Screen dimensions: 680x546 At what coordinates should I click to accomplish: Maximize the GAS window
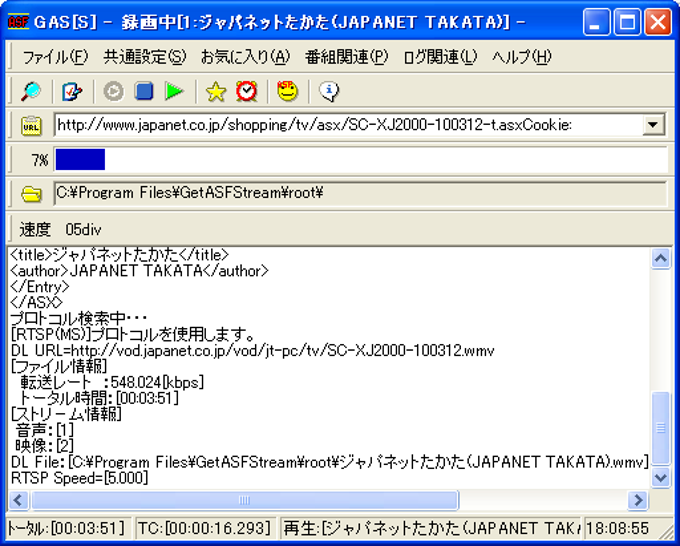[x=627, y=22]
